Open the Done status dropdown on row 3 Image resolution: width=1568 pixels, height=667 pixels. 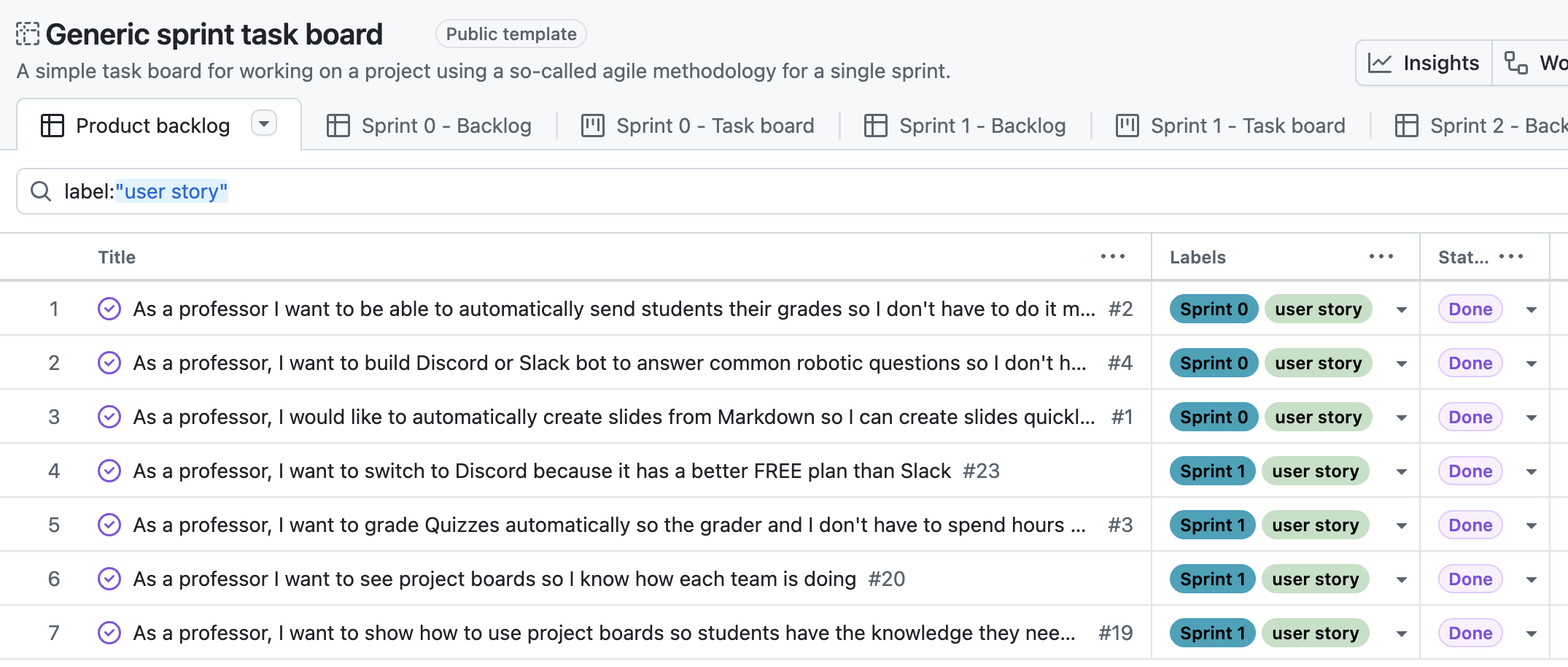1530,417
